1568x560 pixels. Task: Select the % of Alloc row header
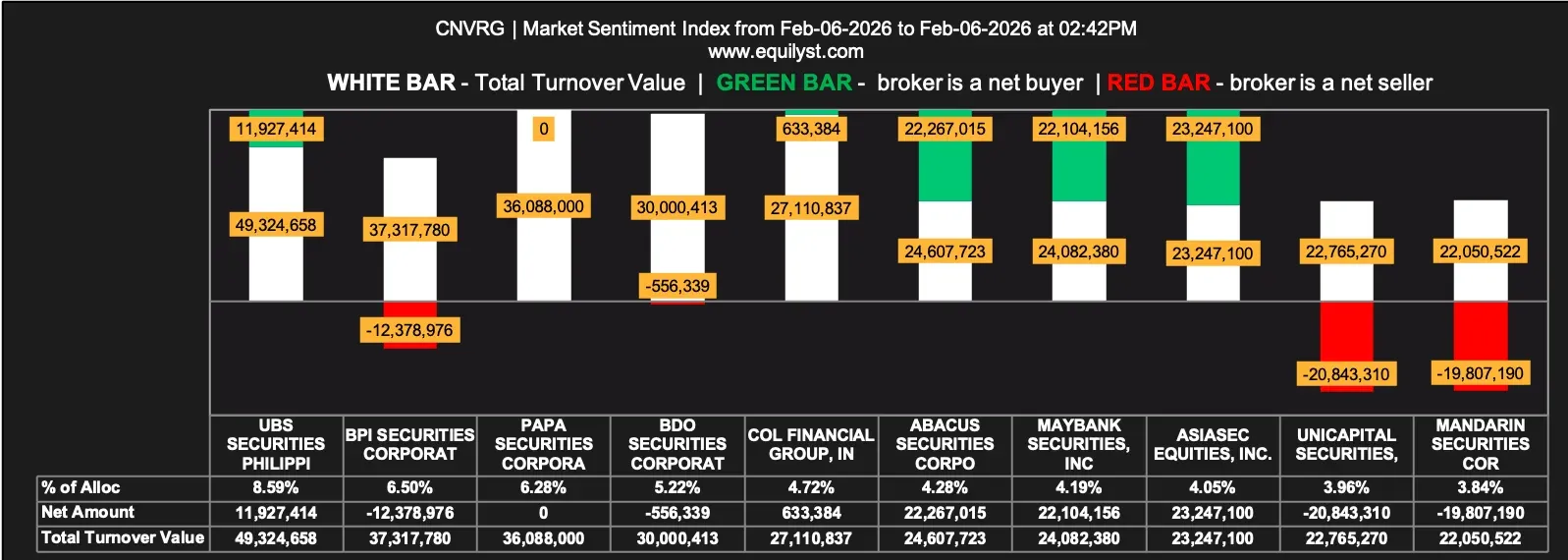tap(81, 487)
